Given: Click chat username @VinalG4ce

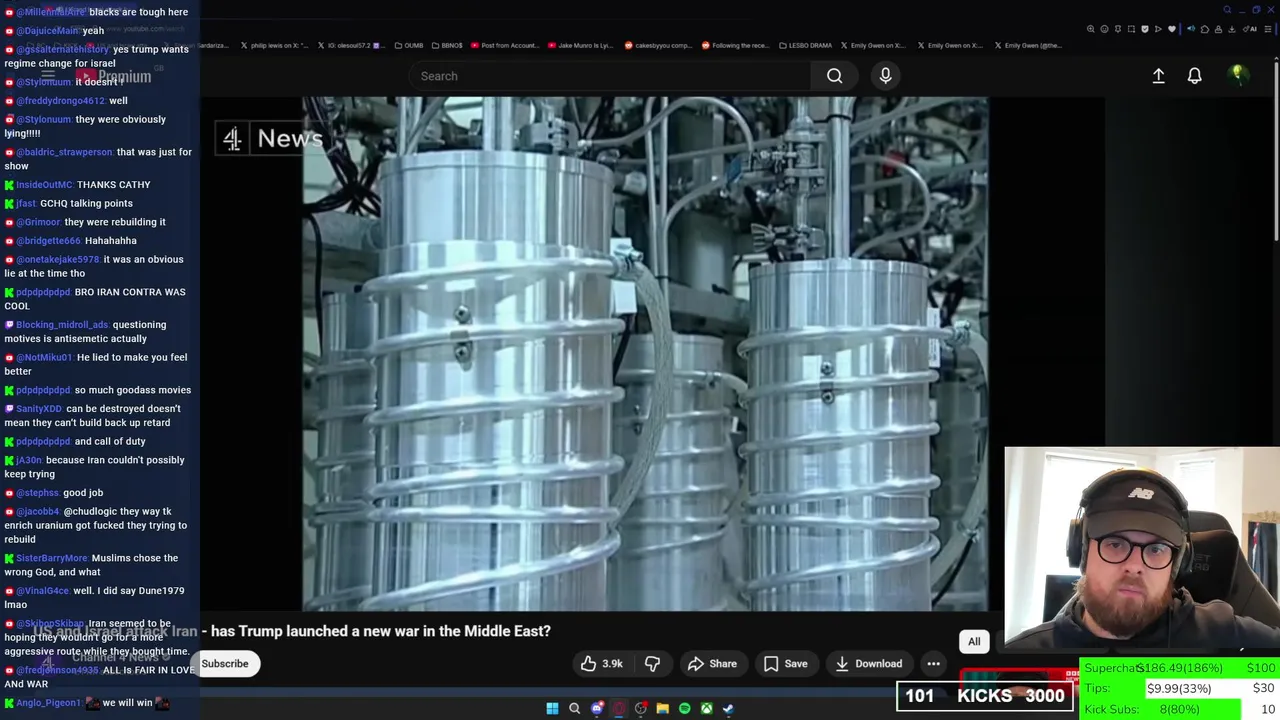Looking at the screenshot, I should tap(42, 591).
